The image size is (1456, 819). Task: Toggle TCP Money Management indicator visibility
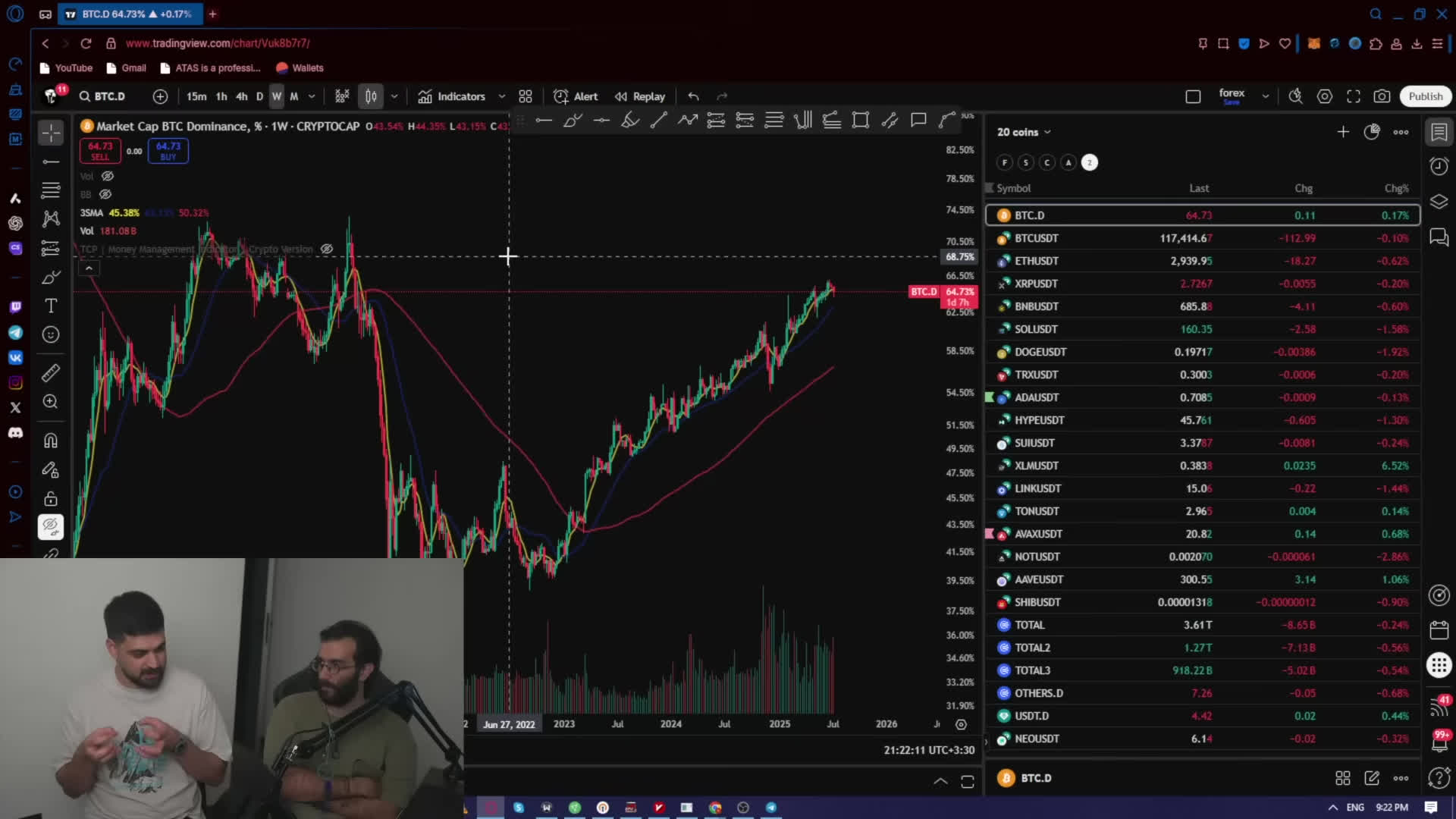(327, 249)
